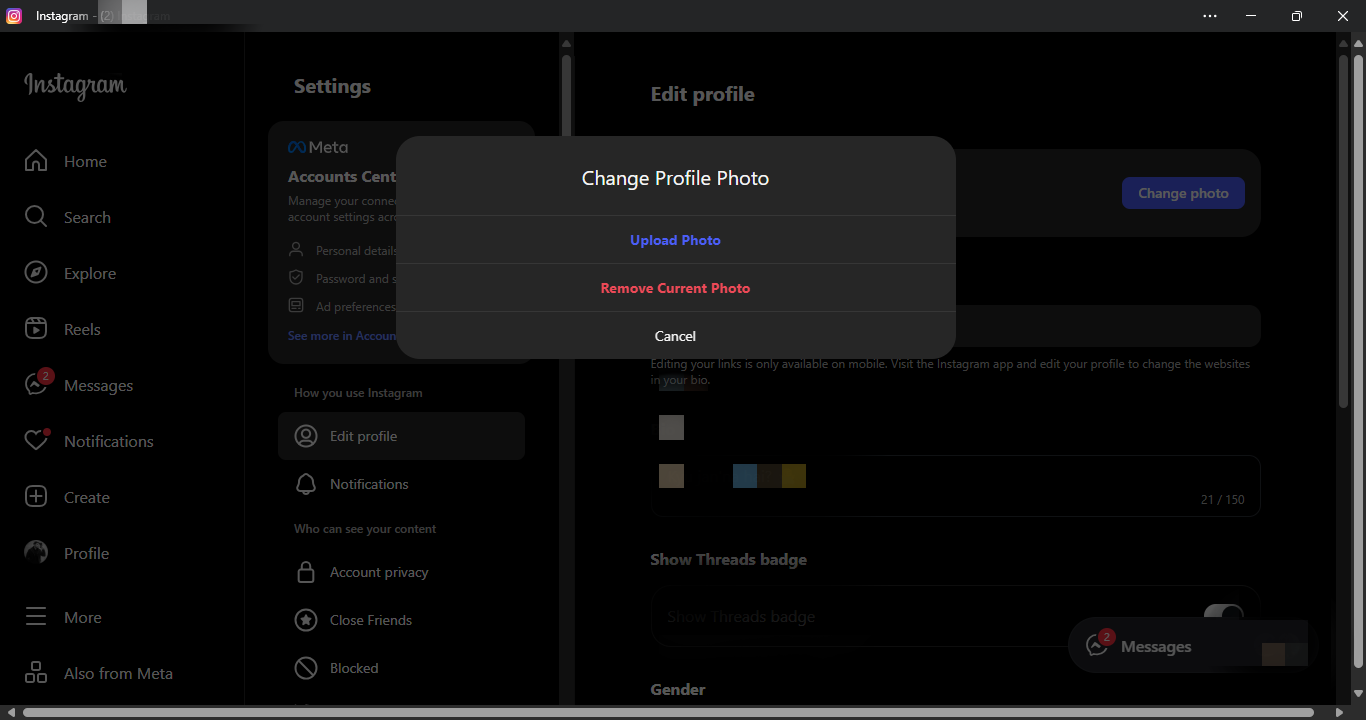This screenshot has width=1366, height=720.
Task: Click Upload Photo in the dialog
Action: 675,240
